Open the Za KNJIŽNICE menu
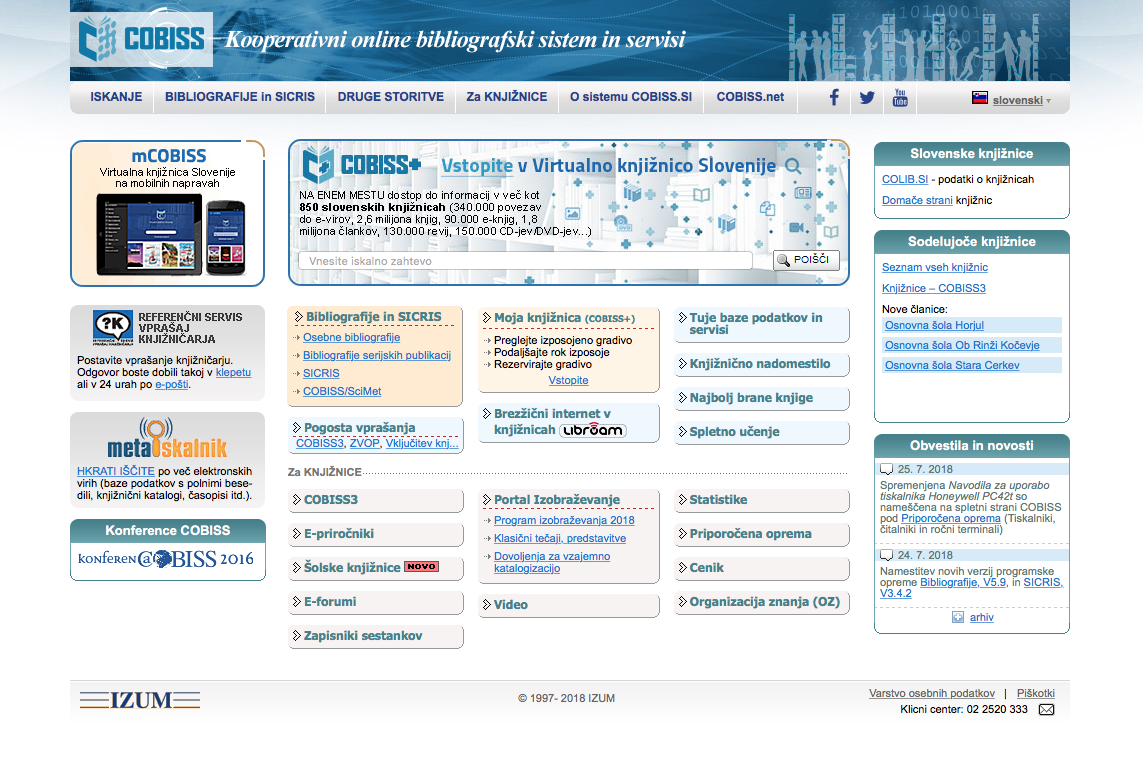This screenshot has height=772, width=1143. tap(506, 97)
